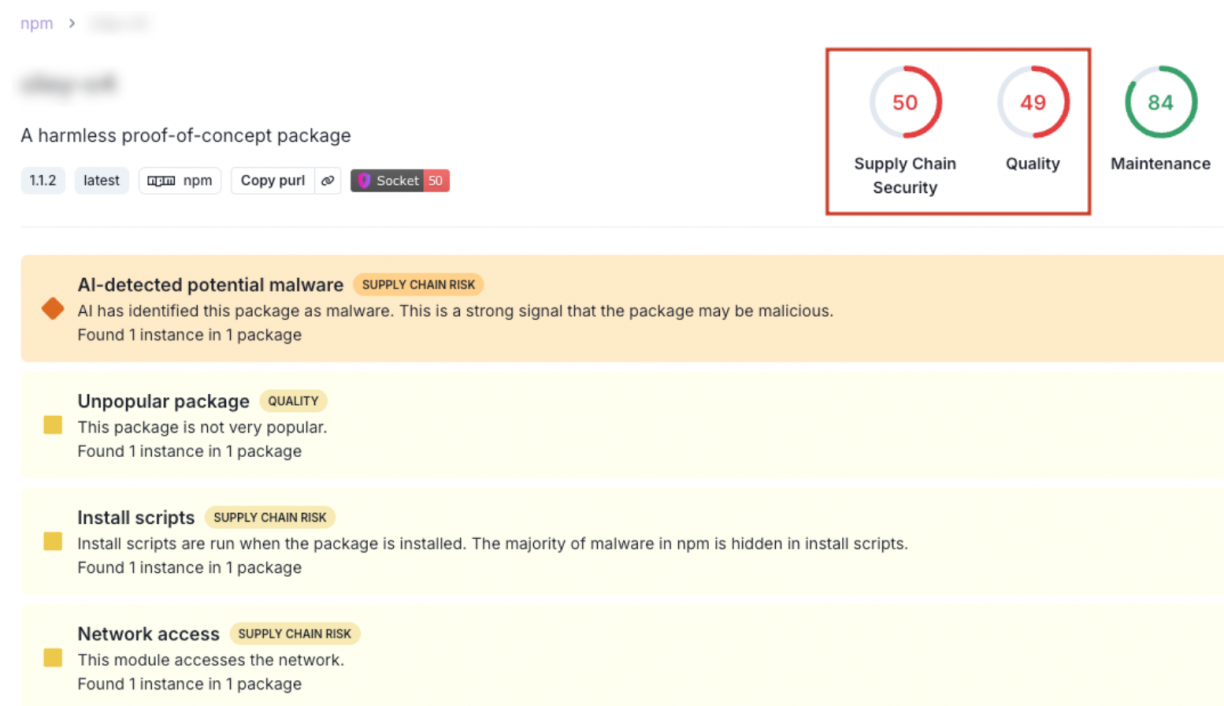Click the yellow square beside Unpopular package
The image size is (1224, 706).
click(53, 426)
